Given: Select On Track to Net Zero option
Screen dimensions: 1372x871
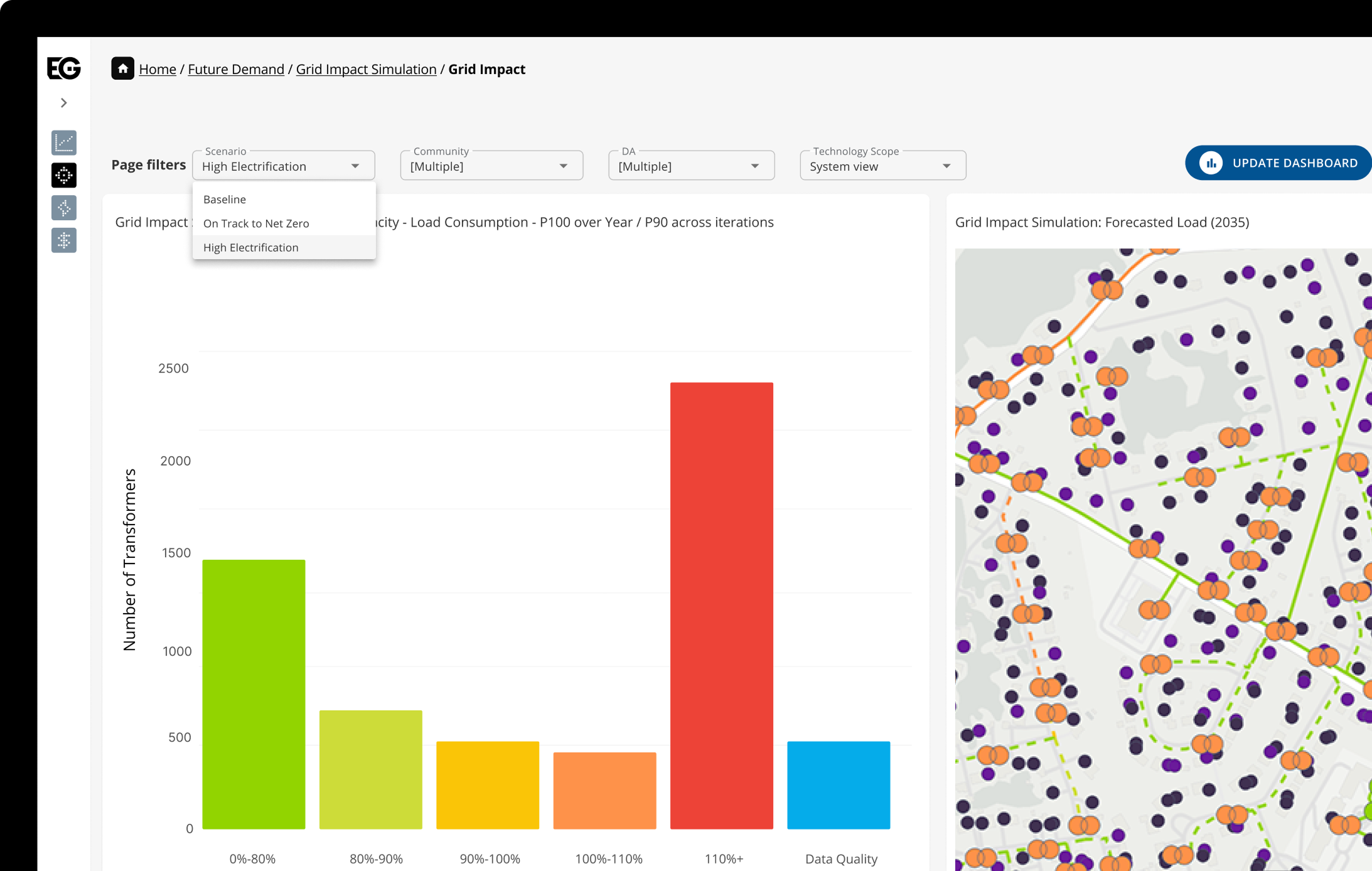Looking at the screenshot, I should tap(284, 223).
